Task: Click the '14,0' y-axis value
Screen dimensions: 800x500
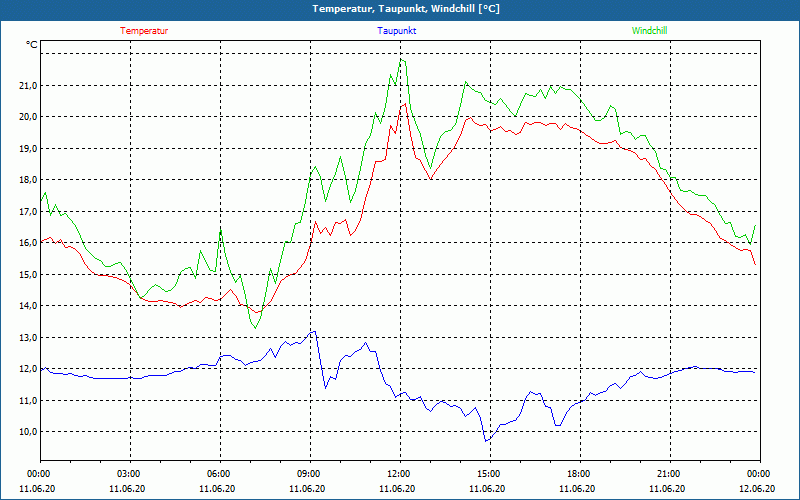Action: tap(29, 306)
